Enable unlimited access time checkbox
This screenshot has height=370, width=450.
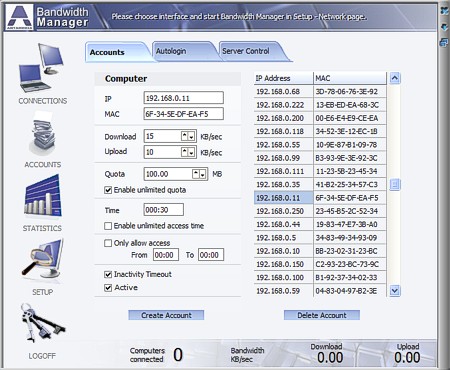coord(108,226)
